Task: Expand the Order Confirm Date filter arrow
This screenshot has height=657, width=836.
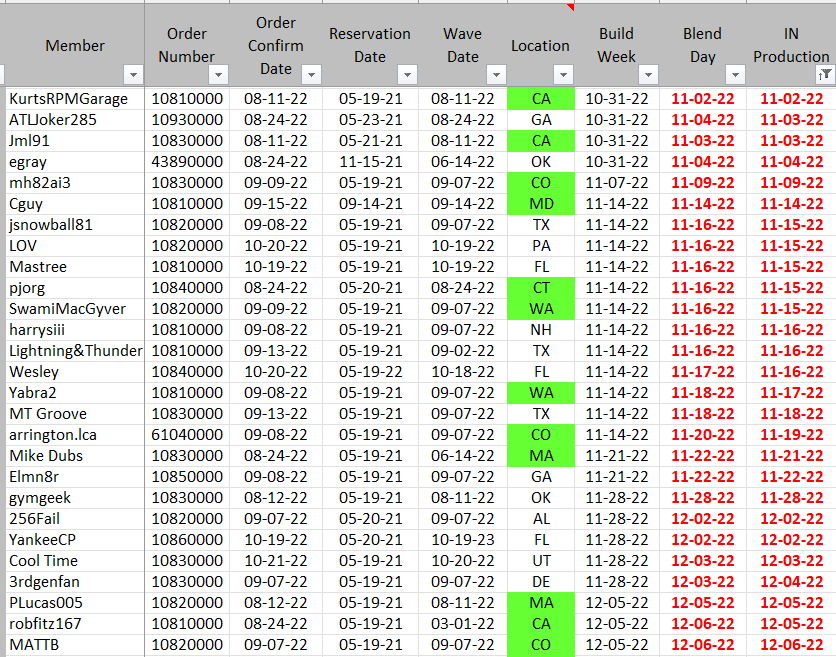Action: pyautogui.click(x=311, y=75)
